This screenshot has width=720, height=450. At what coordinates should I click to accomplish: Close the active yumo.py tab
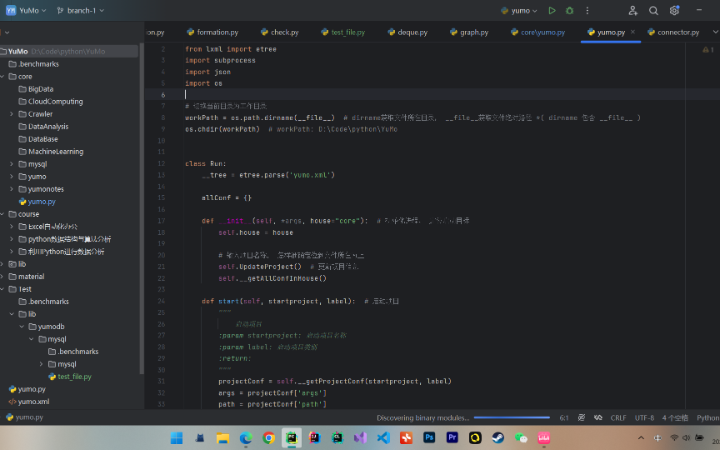633,32
